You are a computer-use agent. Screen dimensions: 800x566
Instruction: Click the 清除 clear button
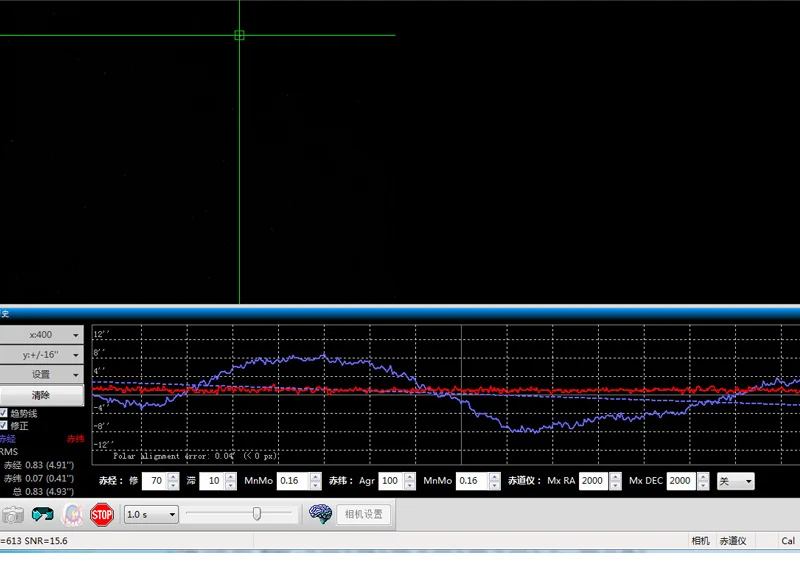[41, 395]
